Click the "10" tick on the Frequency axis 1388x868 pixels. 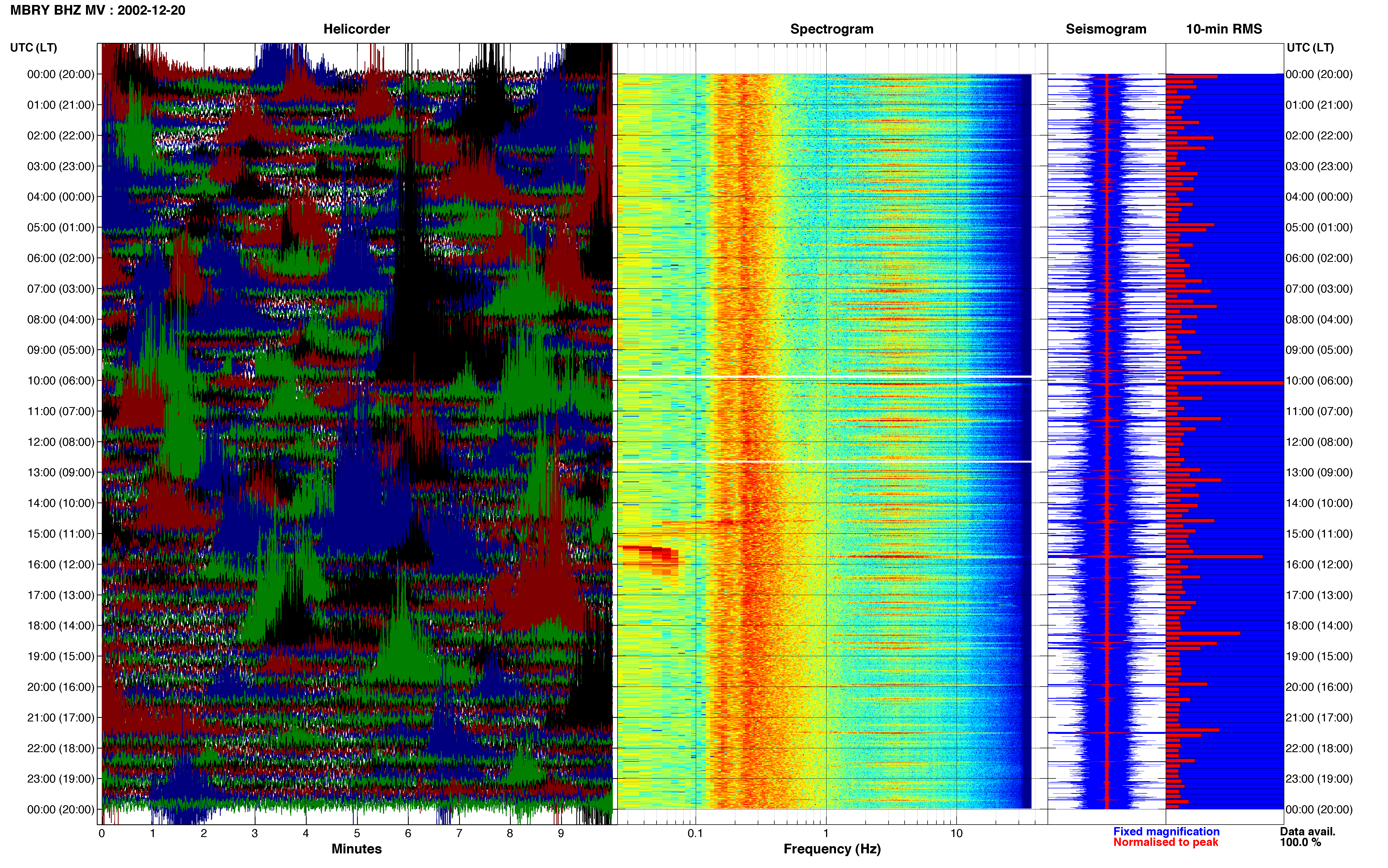[x=956, y=833]
